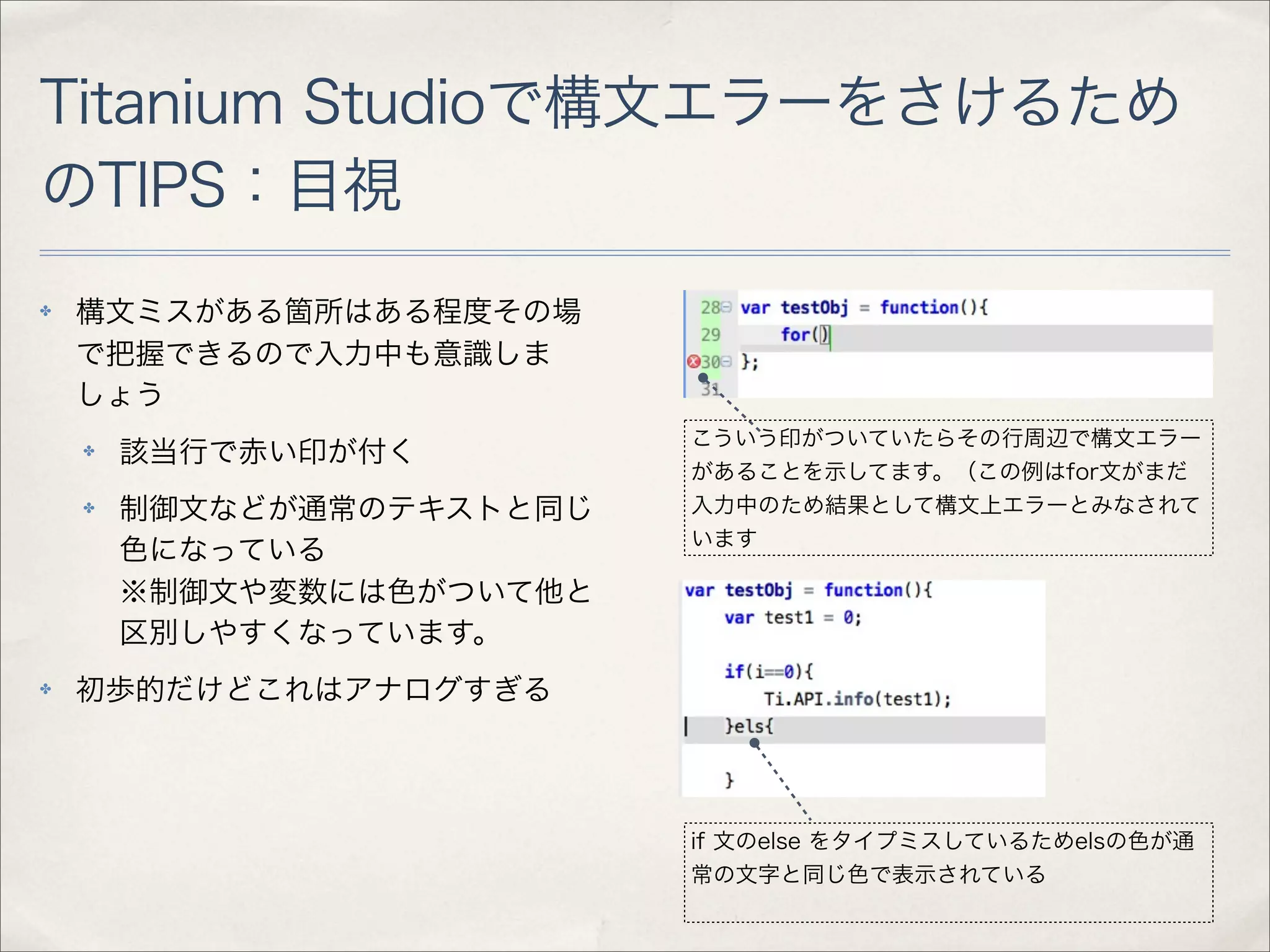Click the lone closing '}' brace below '}els{'
Image resolution: width=1270 pixels, height=952 pixels.
click(730, 780)
